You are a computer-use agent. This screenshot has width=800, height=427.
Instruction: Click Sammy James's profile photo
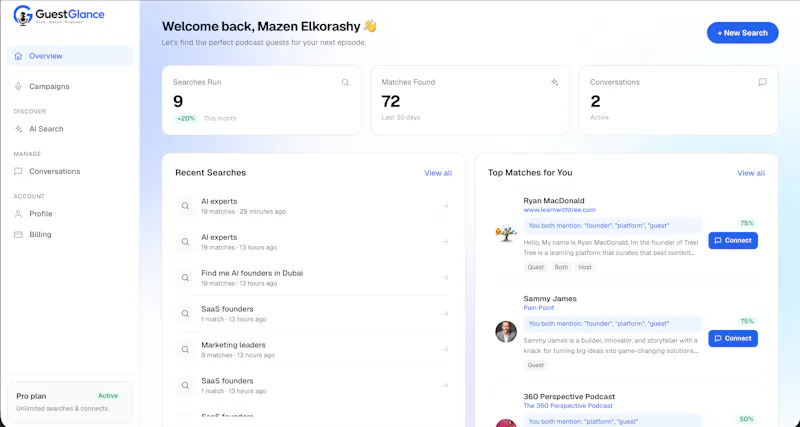506,332
